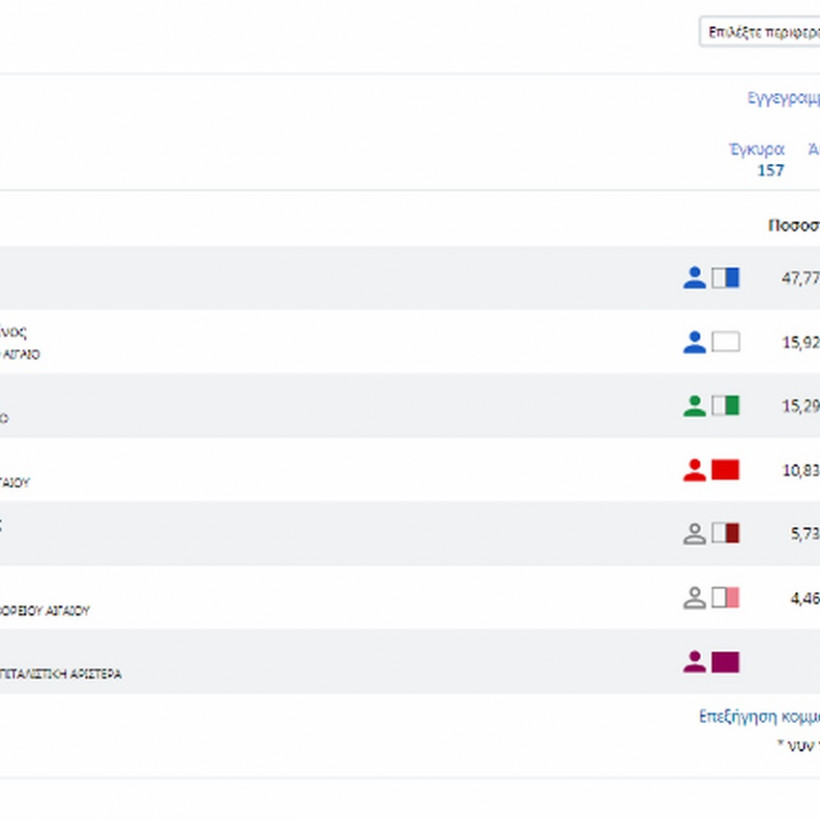Click the blue person icon beside 47,77
Image resolution: width=820 pixels, height=820 pixels.
click(694, 278)
